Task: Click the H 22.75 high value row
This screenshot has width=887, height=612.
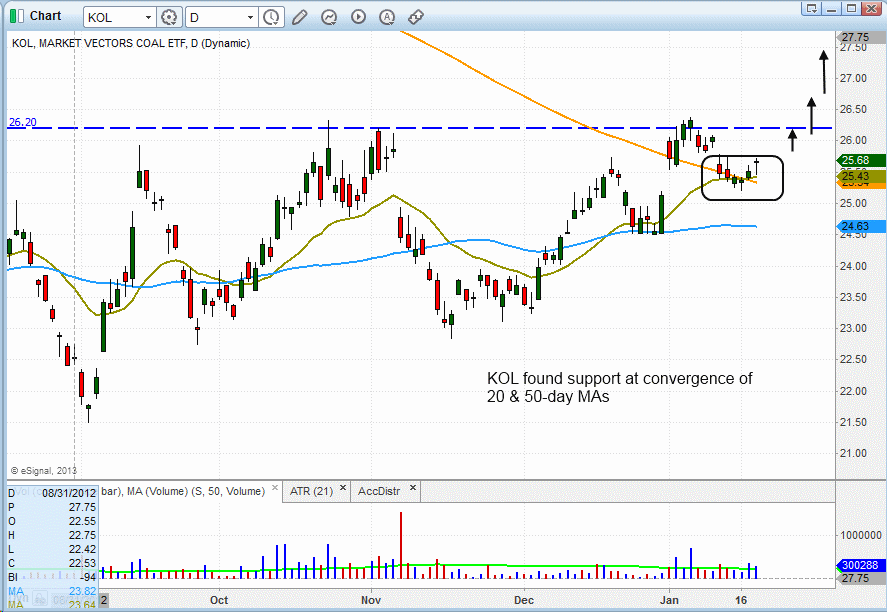Action: point(53,535)
